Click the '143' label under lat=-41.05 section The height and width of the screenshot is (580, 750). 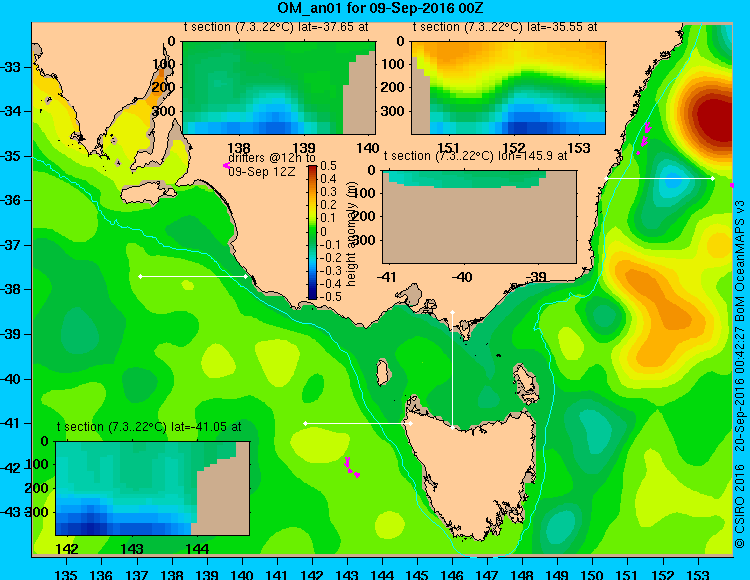coord(132,549)
